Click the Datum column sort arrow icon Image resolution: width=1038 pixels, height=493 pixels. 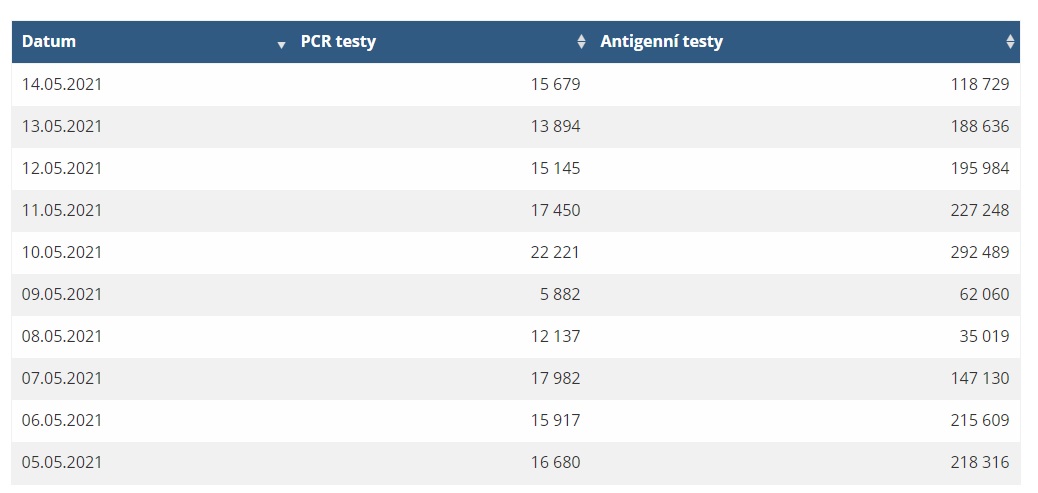pyautogui.click(x=281, y=45)
